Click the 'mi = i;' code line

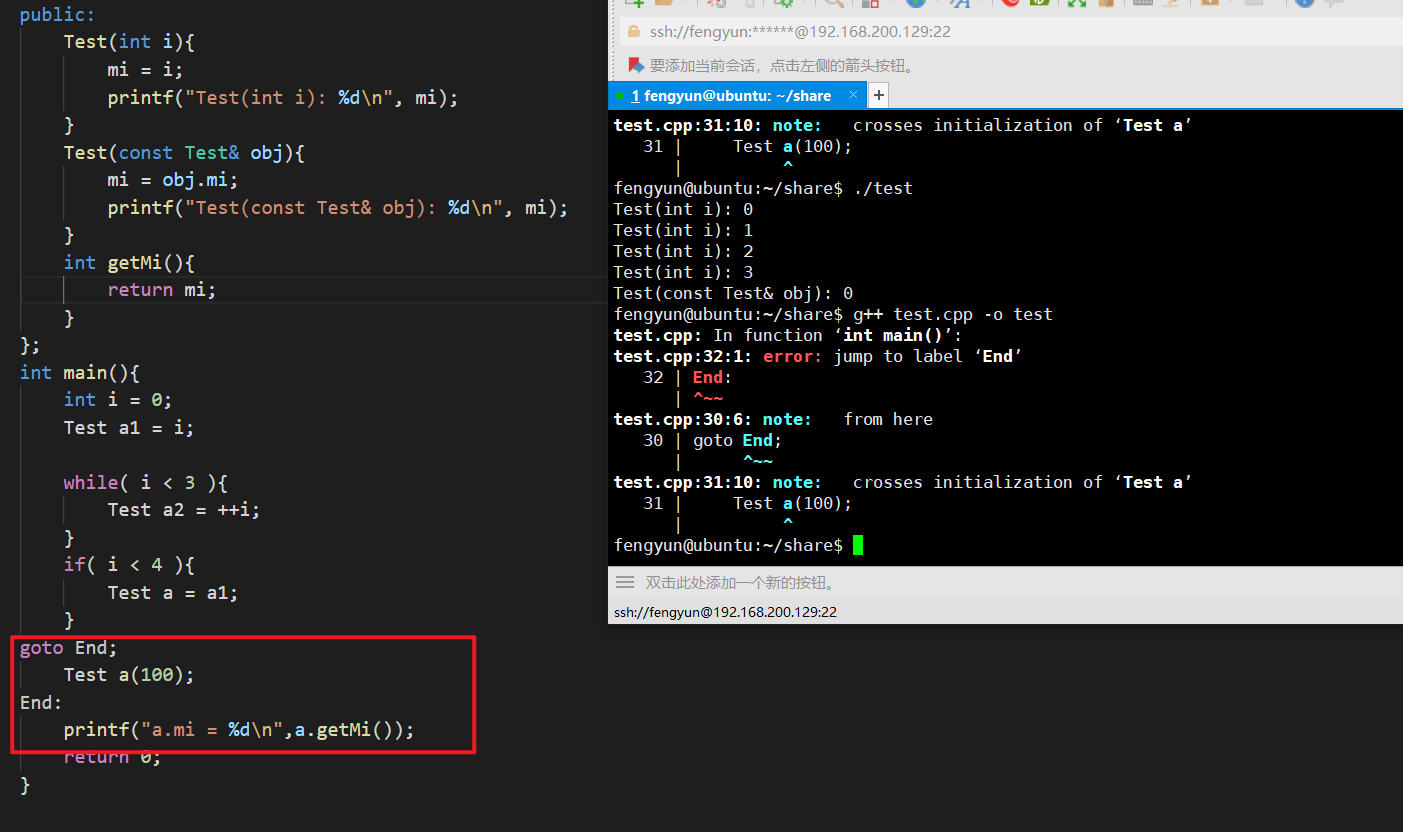point(146,70)
